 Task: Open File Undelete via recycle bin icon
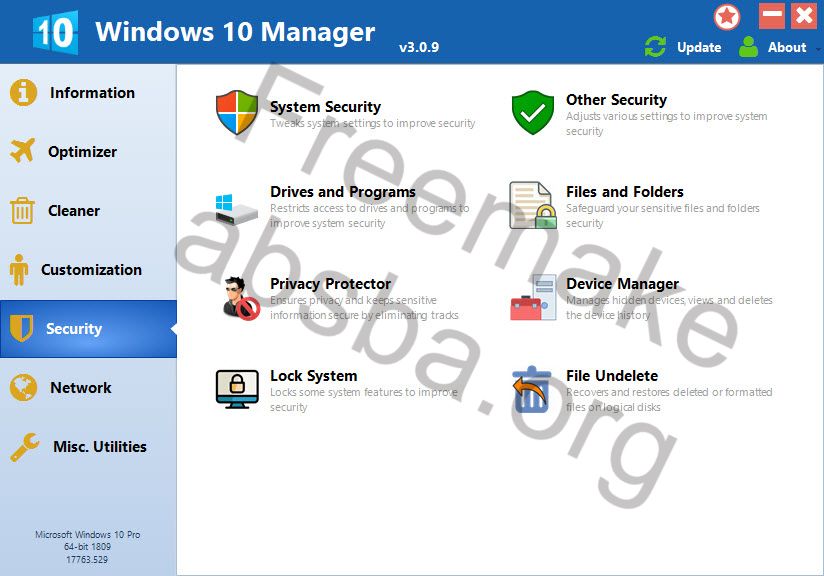click(532, 389)
